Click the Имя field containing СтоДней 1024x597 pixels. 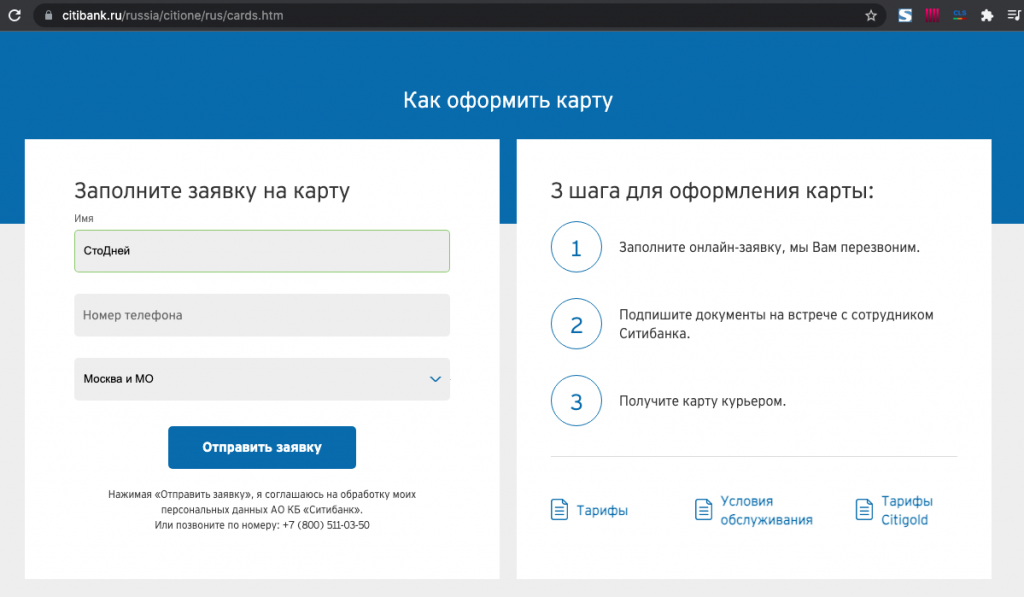pyautogui.click(x=262, y=251)
